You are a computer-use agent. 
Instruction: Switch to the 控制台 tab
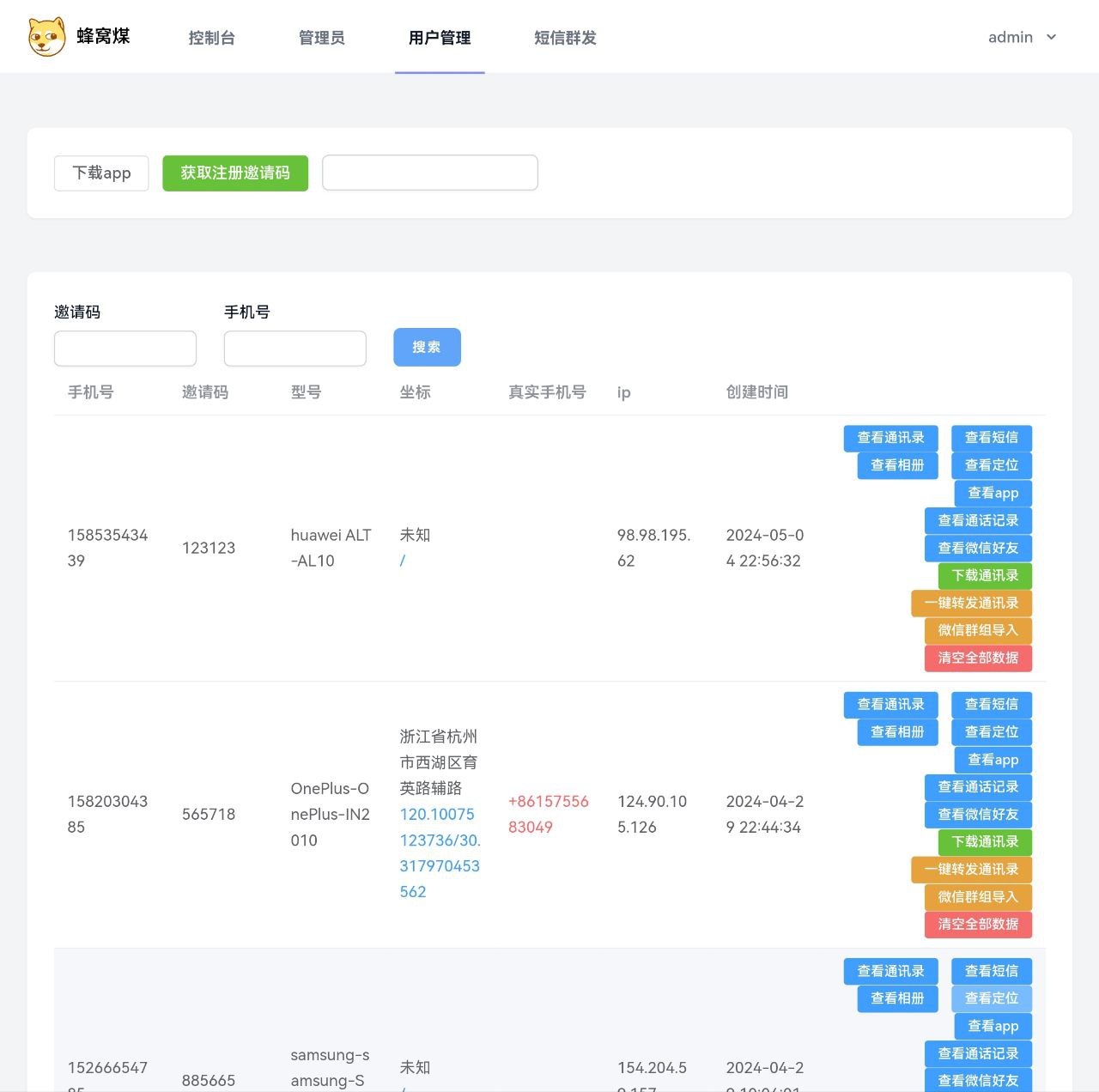[x=212, y=38]
